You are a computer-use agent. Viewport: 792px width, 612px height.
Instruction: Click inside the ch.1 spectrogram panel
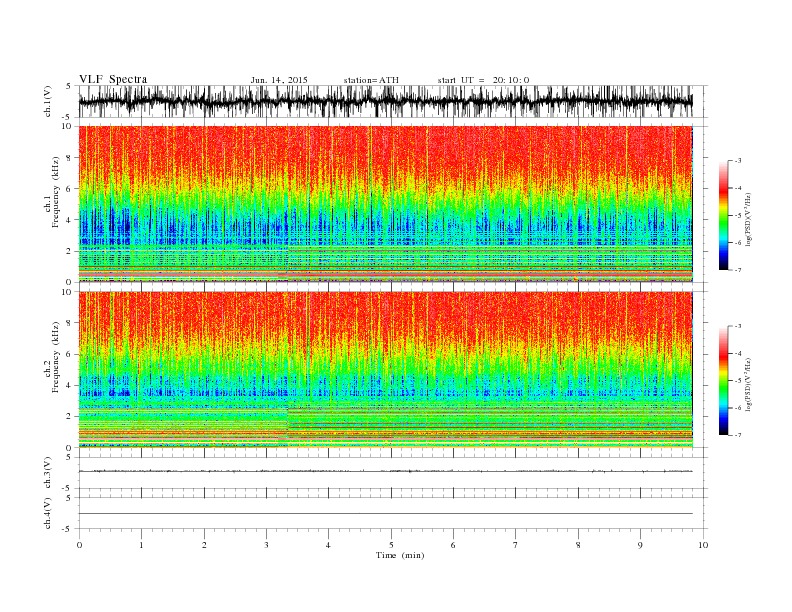(385, 204)
